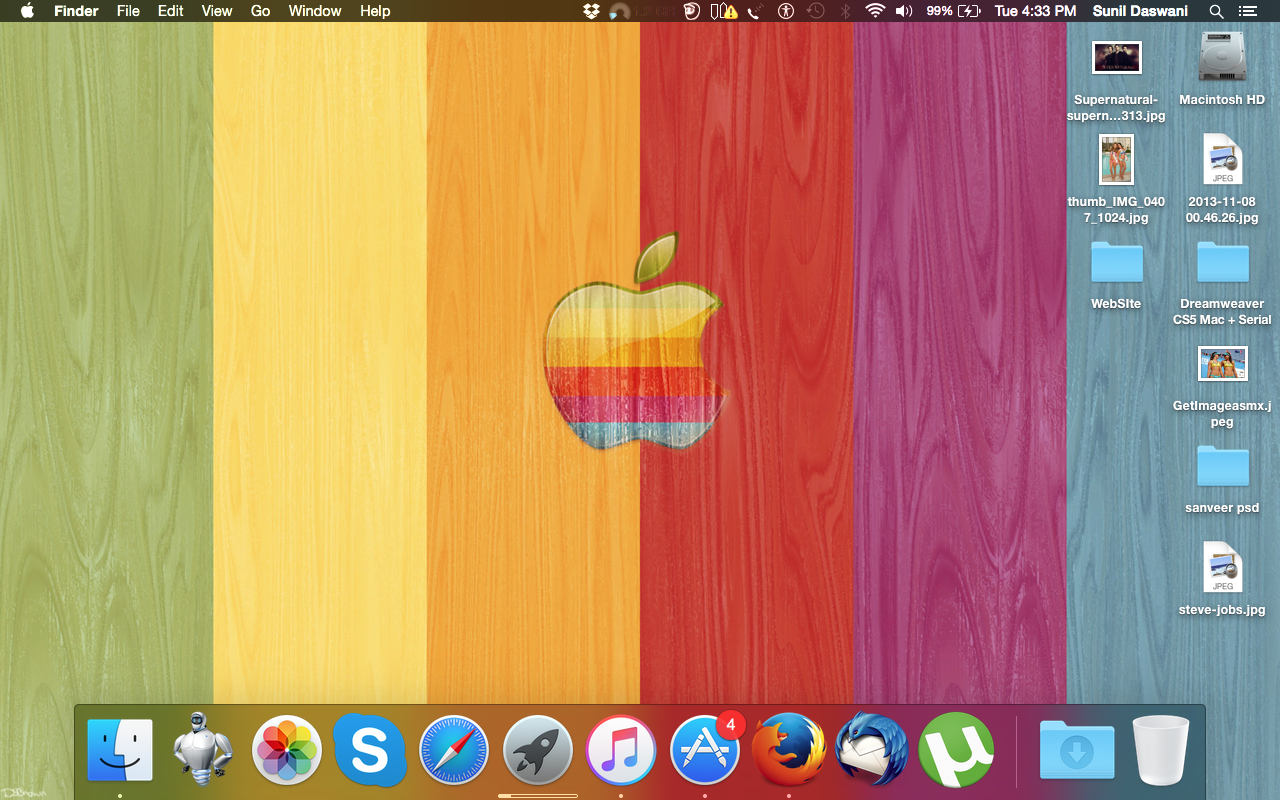
Task: Open Skype from the Dock
Action: click(x=369, y=750)
